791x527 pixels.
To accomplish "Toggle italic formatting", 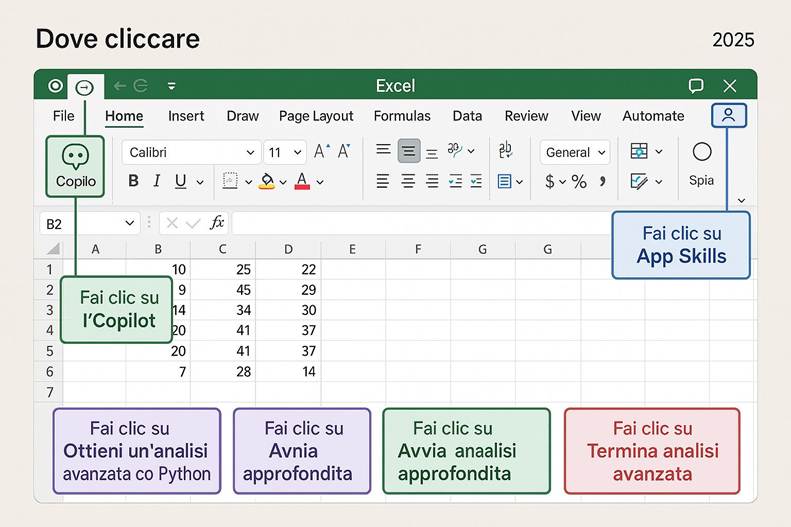I will tap(157, 182).
